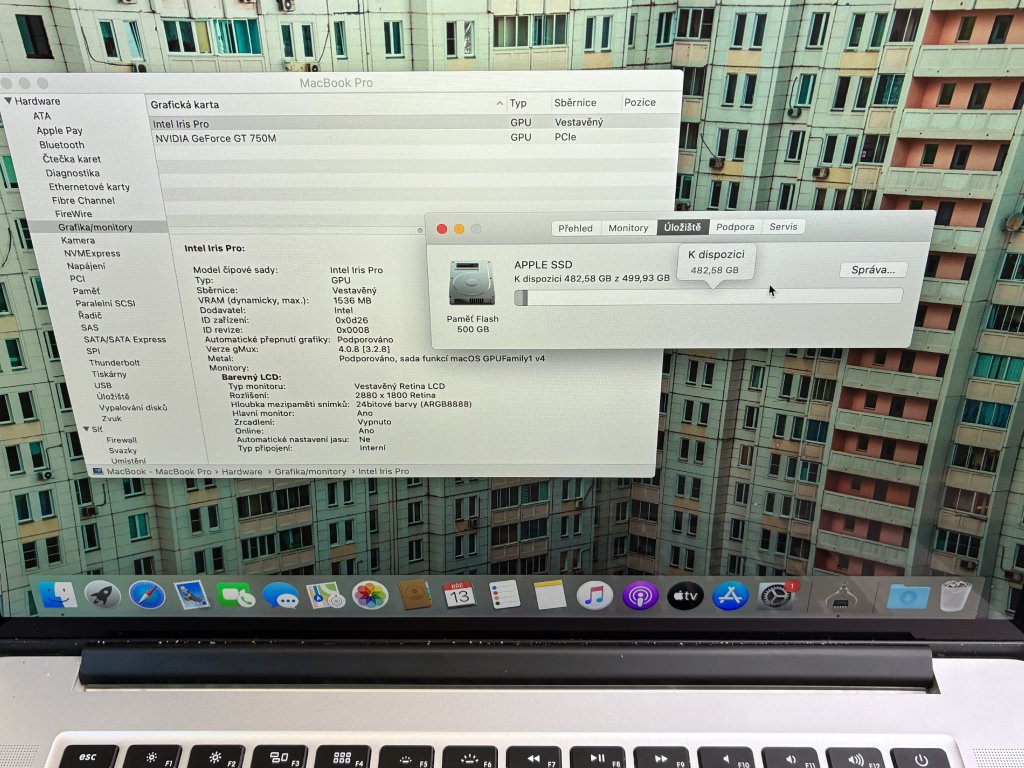Select NVIDIA GeForce GT 750M row
The height and width of the screenshot is (768, 1024).
[215, 138]
